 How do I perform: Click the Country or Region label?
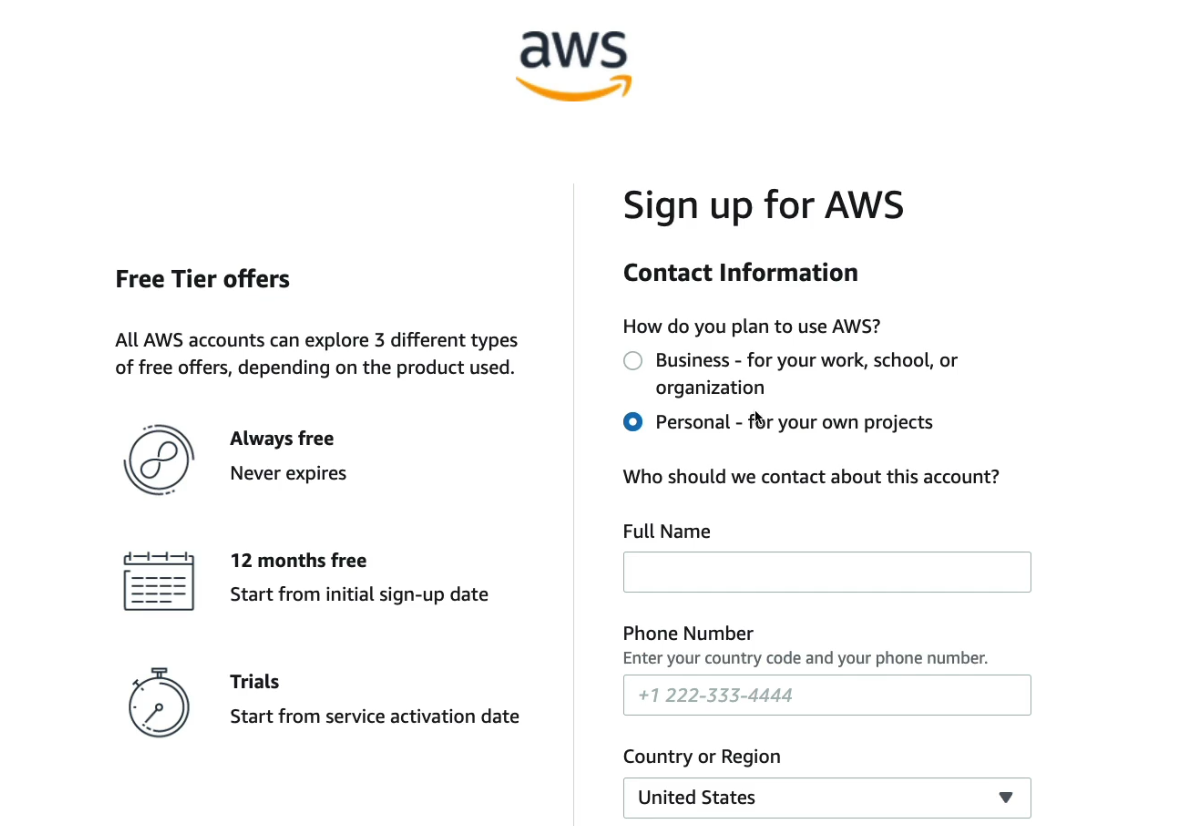702,757
